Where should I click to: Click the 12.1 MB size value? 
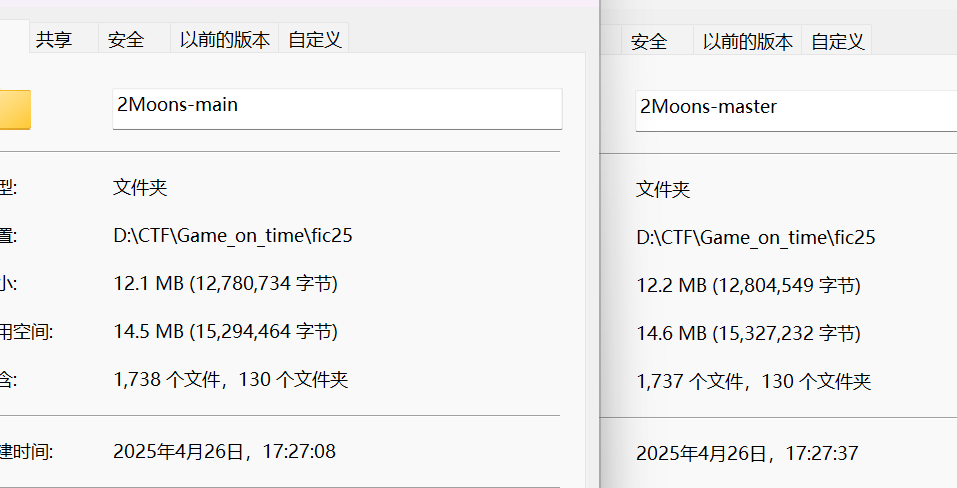click(226, 284)
